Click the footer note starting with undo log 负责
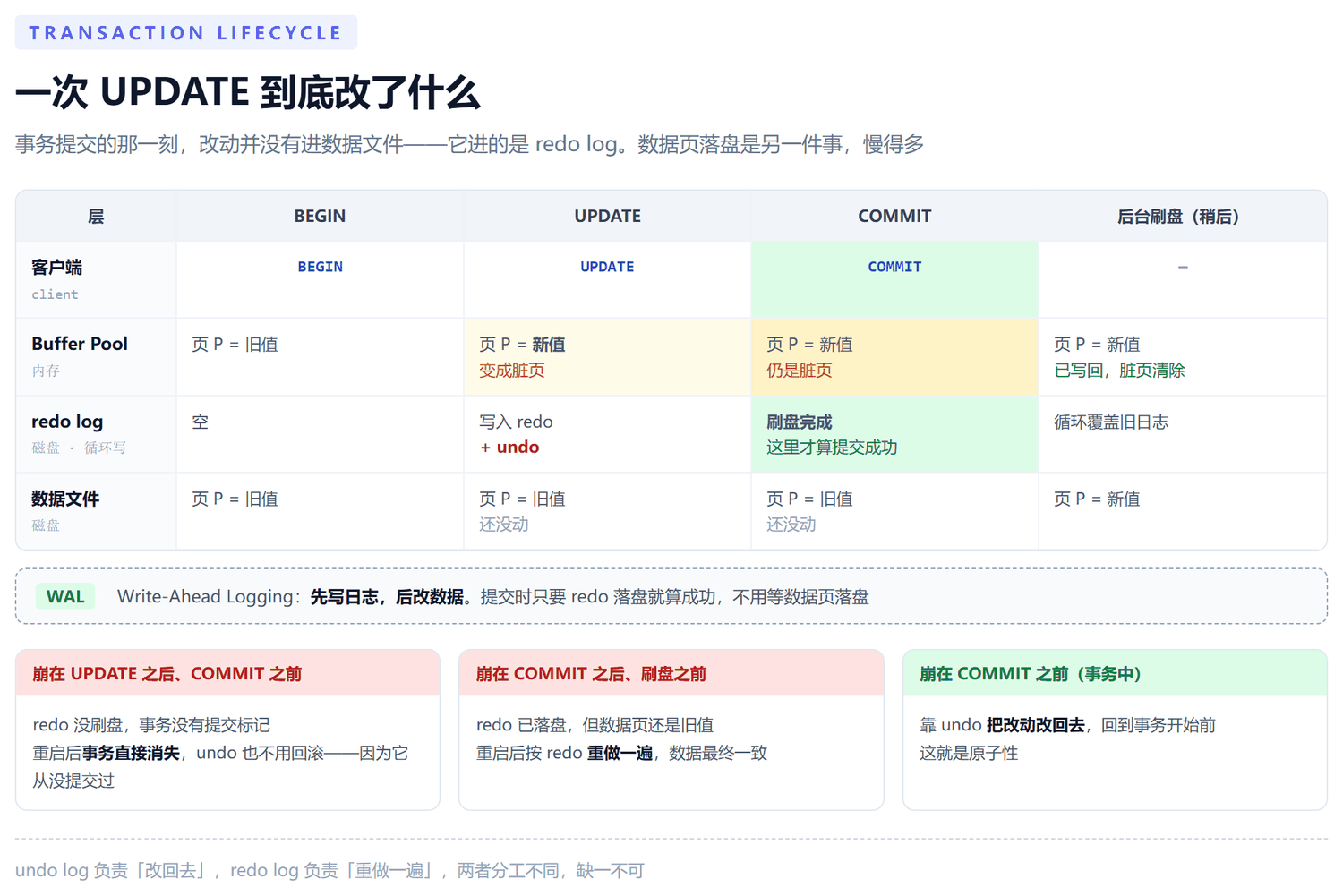Screen dimensions: 1343x896 [329, 870]
